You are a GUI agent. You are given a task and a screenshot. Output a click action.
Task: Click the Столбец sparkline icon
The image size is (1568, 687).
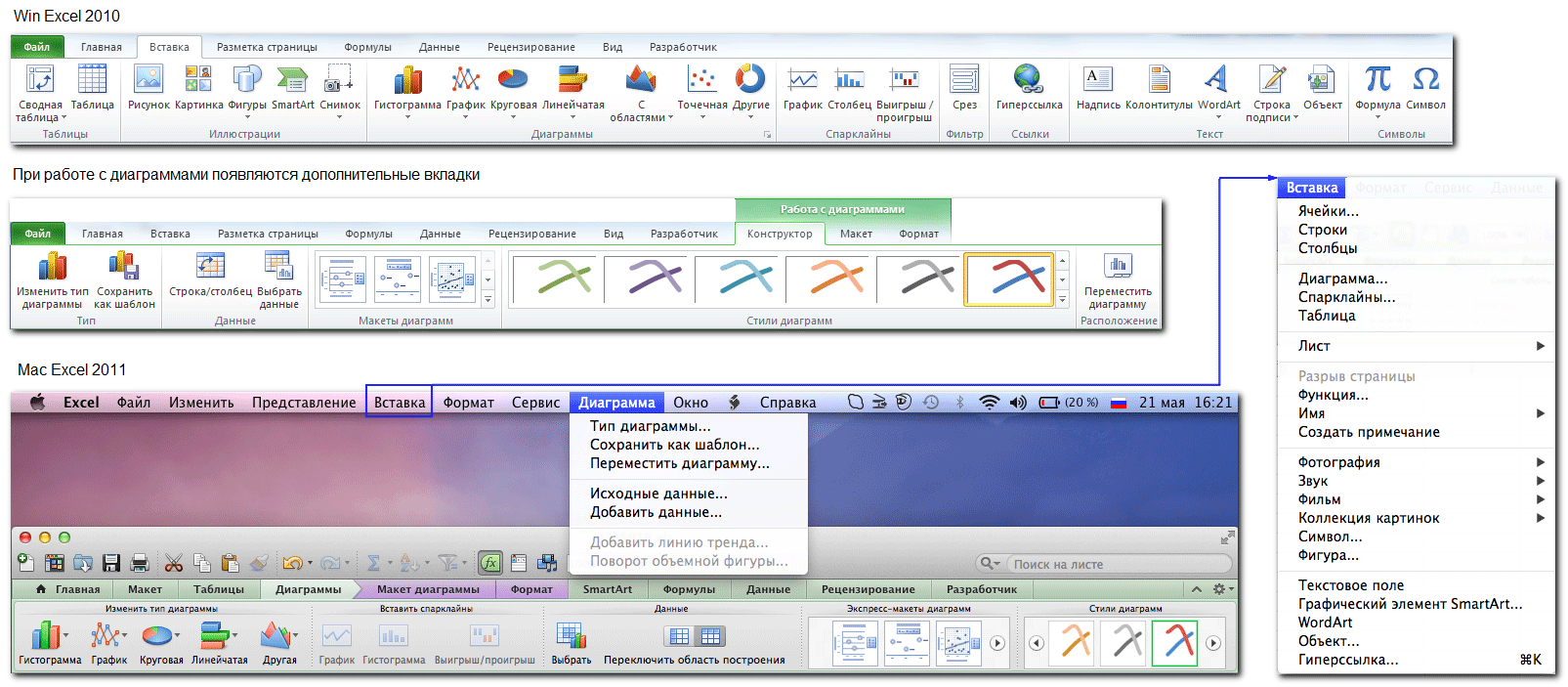coord(849,79)
